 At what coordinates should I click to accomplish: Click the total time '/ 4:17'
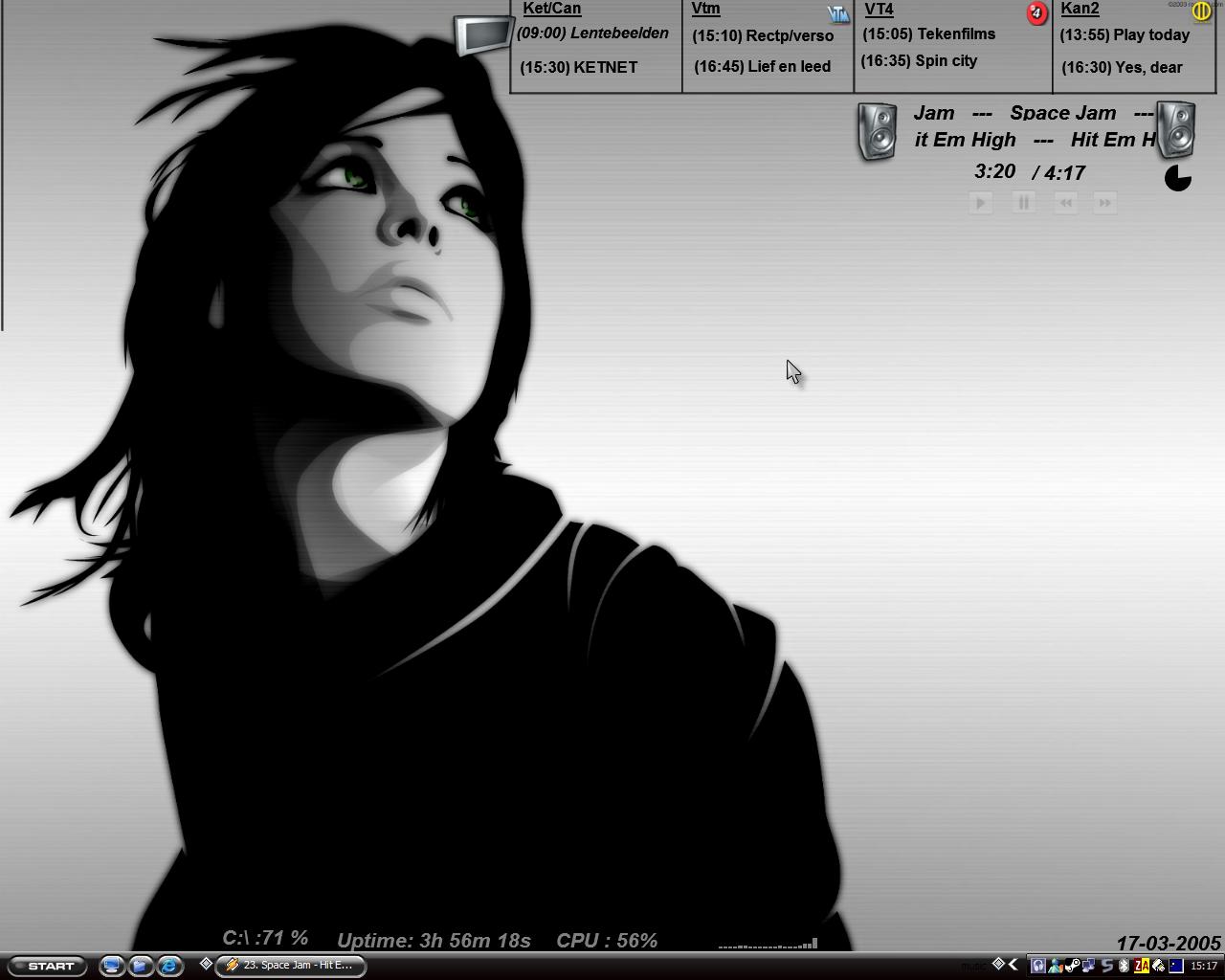(1058, 173)
